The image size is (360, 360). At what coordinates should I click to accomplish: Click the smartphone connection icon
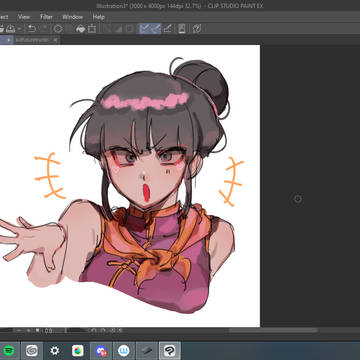tap(182, 29)
